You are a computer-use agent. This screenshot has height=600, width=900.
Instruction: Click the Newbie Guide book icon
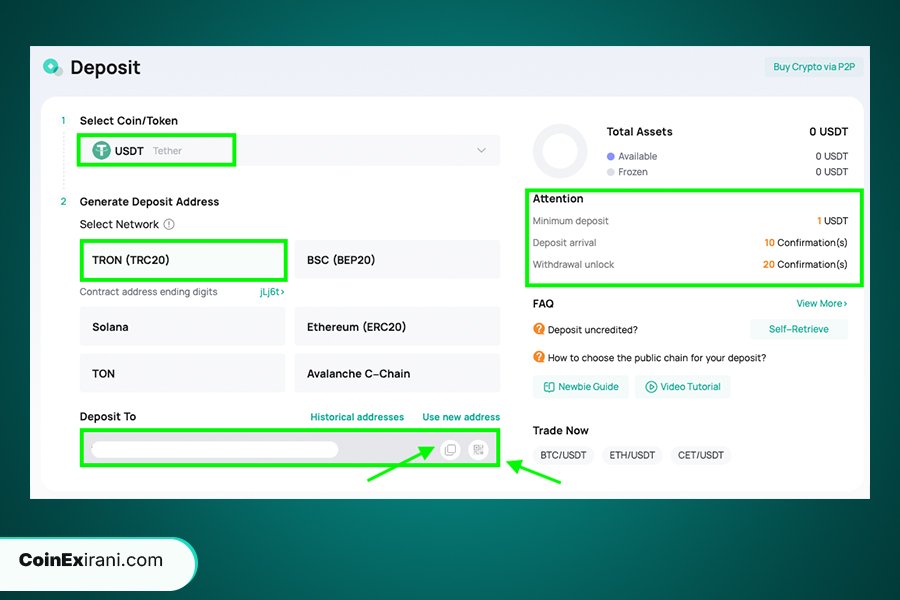549,387
